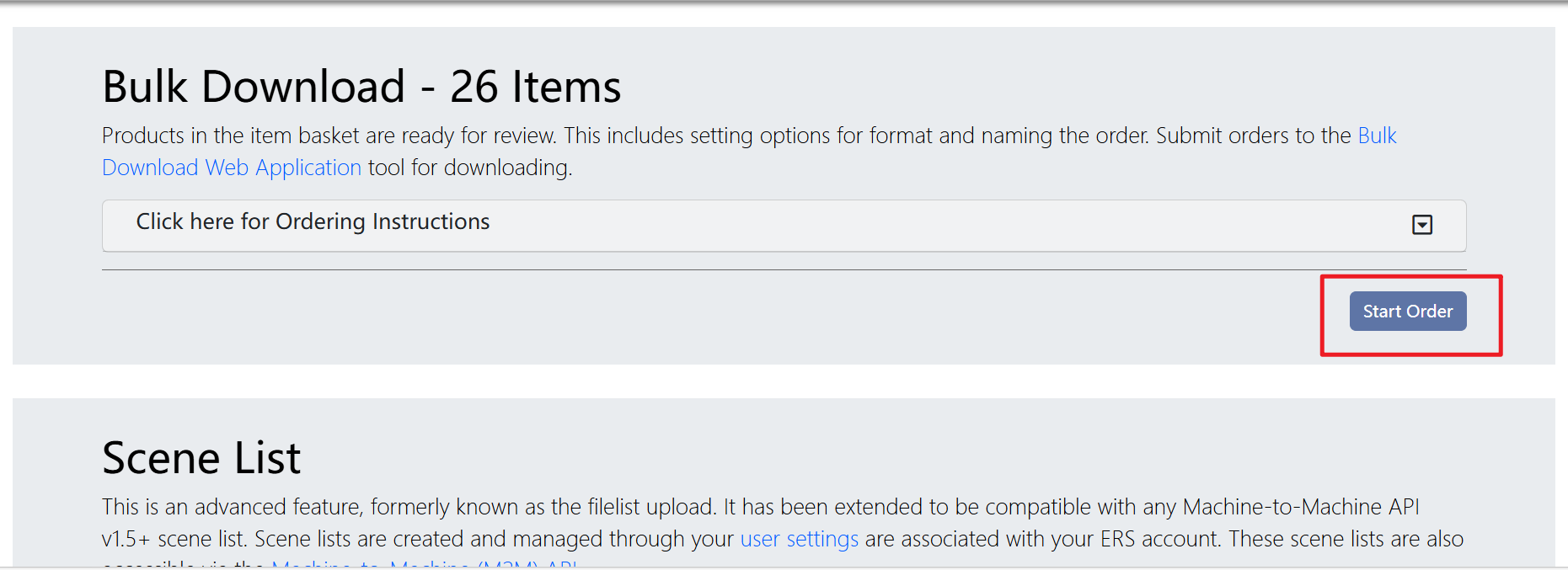Open the partially visible Machine-to-Machine (M2M) API link
Screen dimensions: 1568x570
coord(424,563)
